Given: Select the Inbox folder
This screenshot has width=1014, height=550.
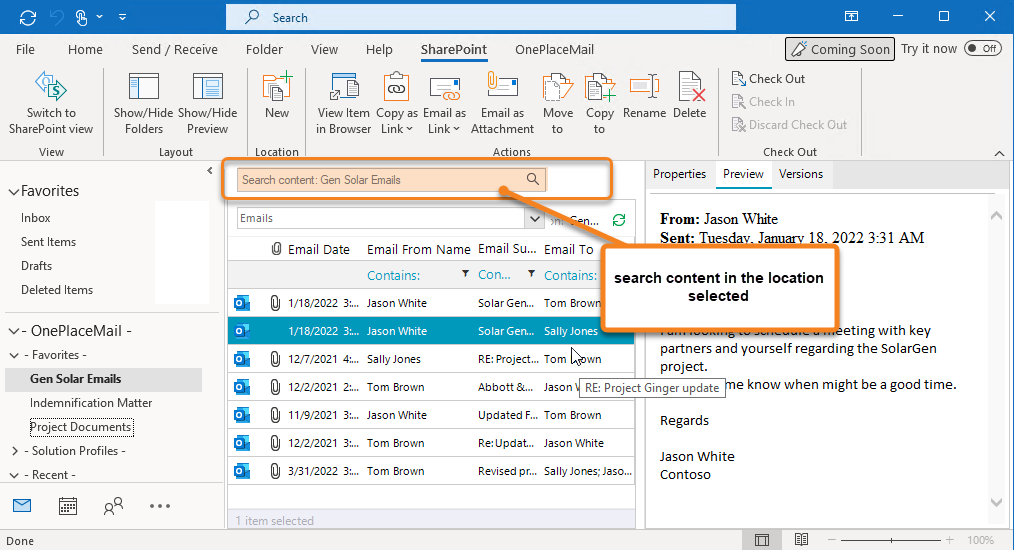Looking at the screenshot, I should coord(36,218).
